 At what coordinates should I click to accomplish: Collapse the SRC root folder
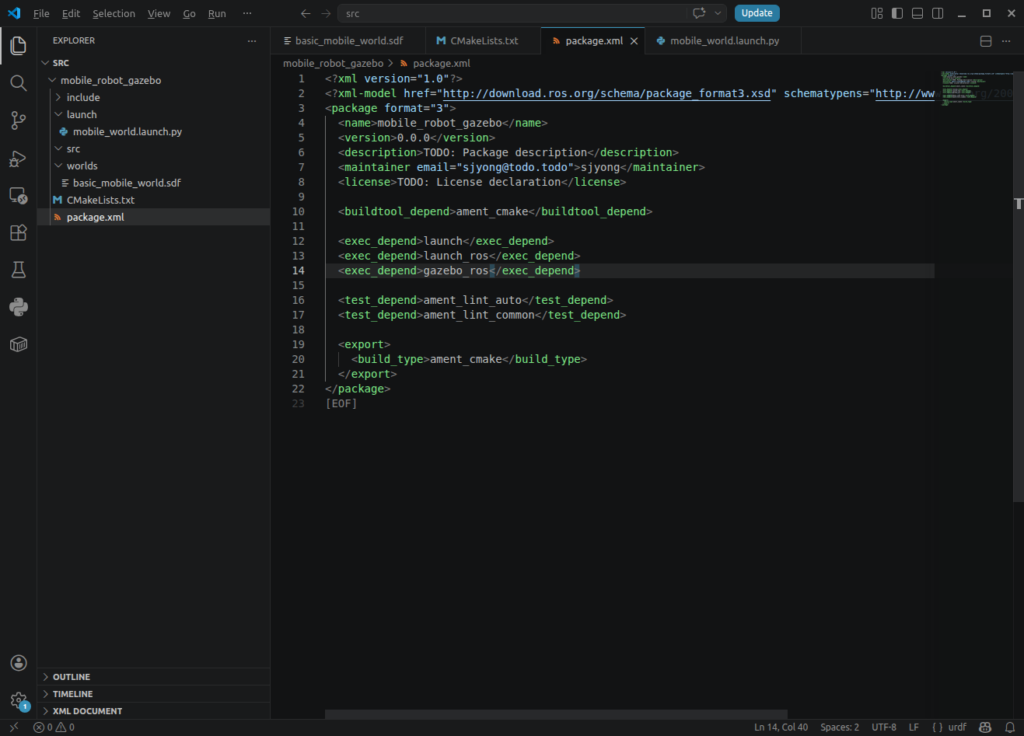click(x=45, y=63)
